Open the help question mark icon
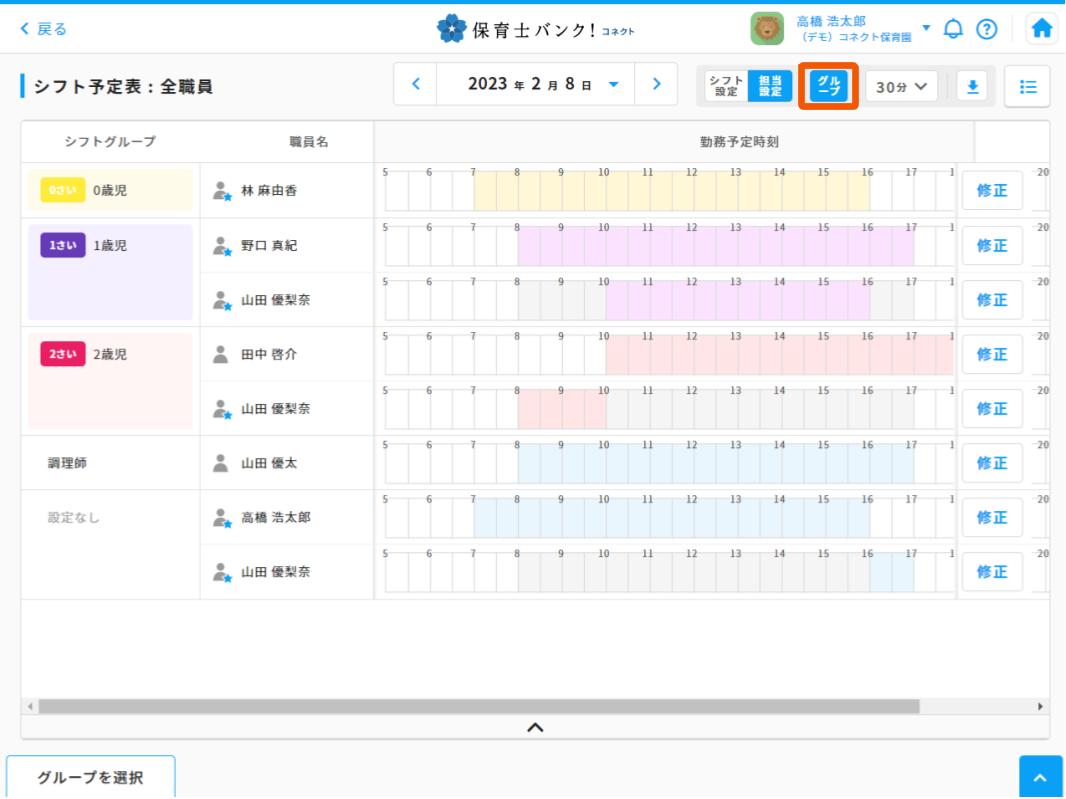 pos(986,29)
